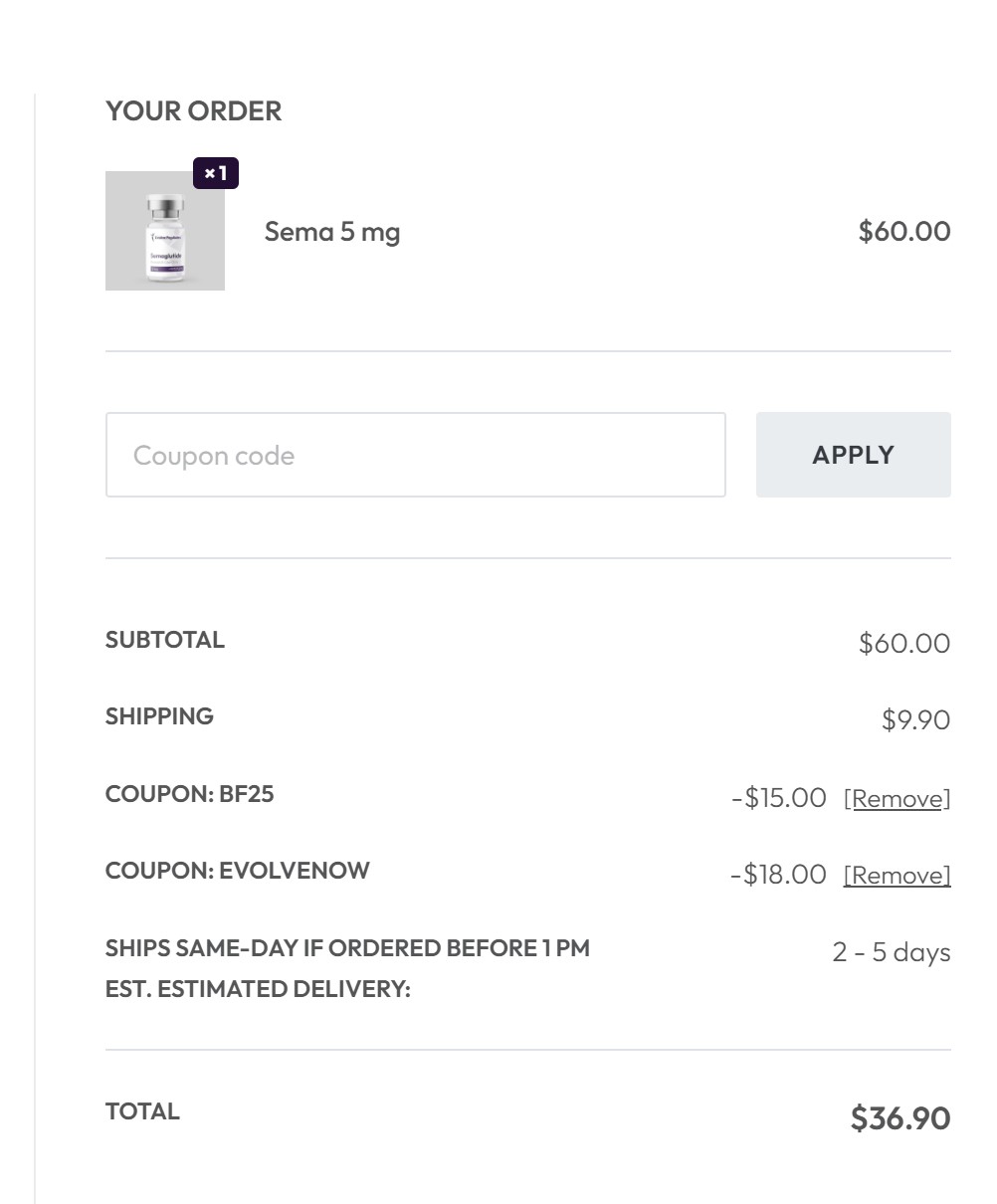Screen dimensions: 997x1204
Task: Click the -$15.00 discount amount
Action: pos(778,798)
